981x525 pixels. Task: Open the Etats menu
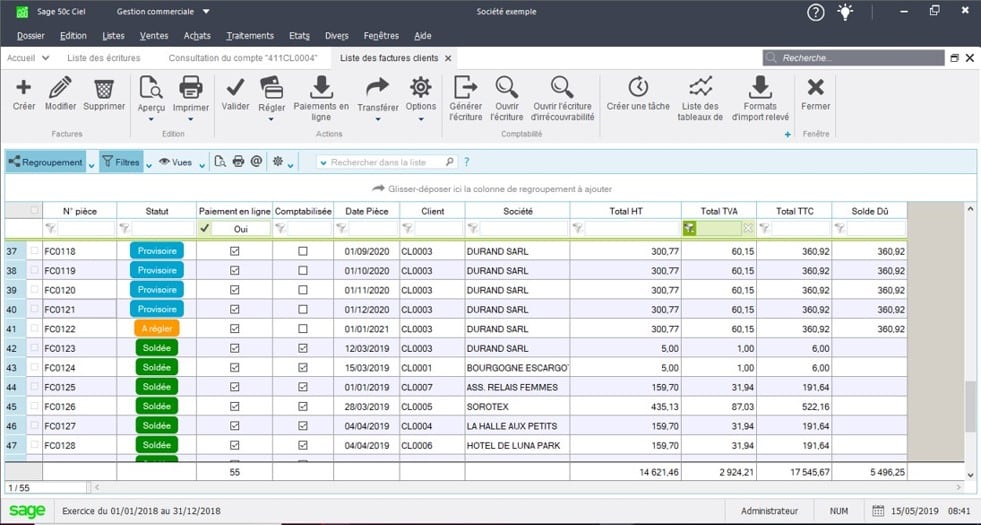(x=299, y=36)
